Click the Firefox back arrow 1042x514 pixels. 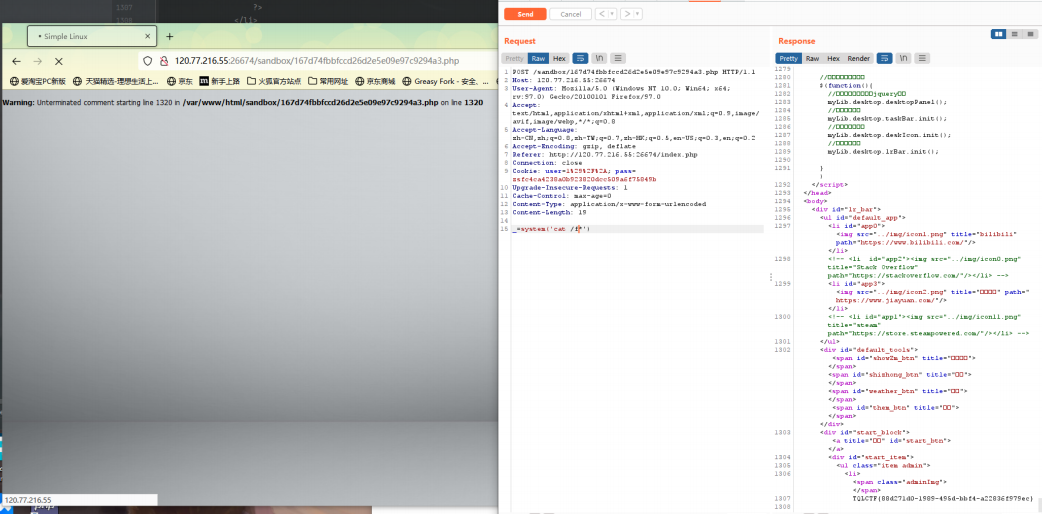17,61
